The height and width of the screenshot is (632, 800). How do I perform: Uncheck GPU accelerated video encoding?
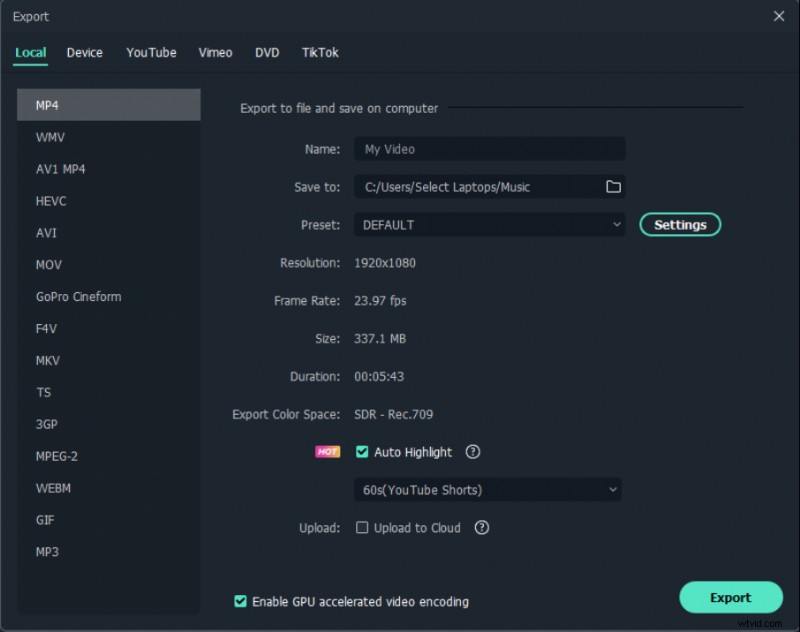pos(240,601)
